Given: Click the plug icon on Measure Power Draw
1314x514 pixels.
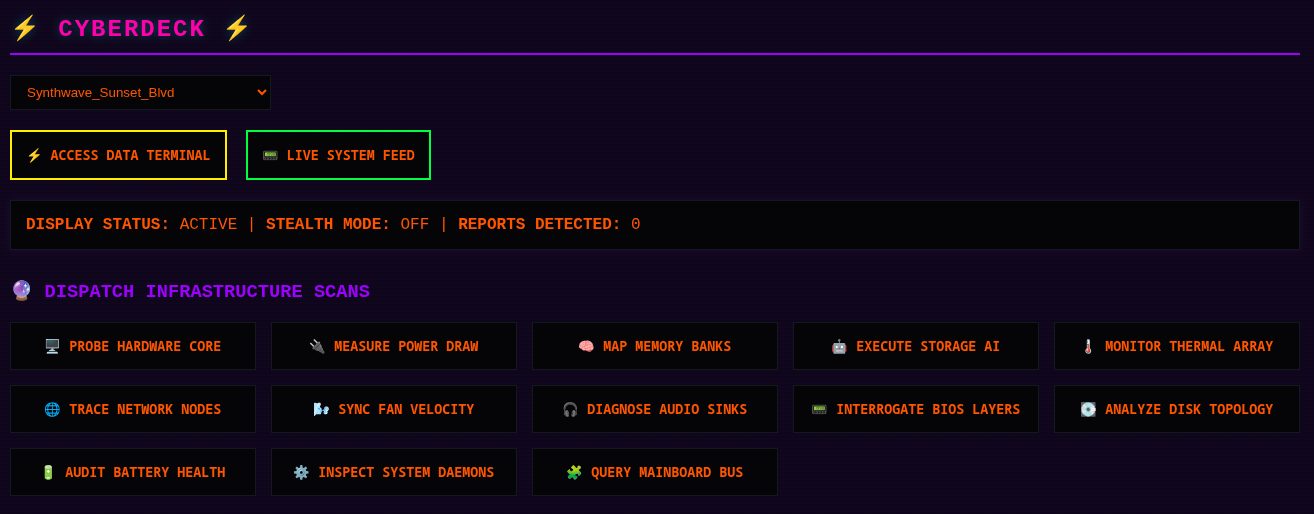Looking at the screenshot, I should [x=317, y=346].
